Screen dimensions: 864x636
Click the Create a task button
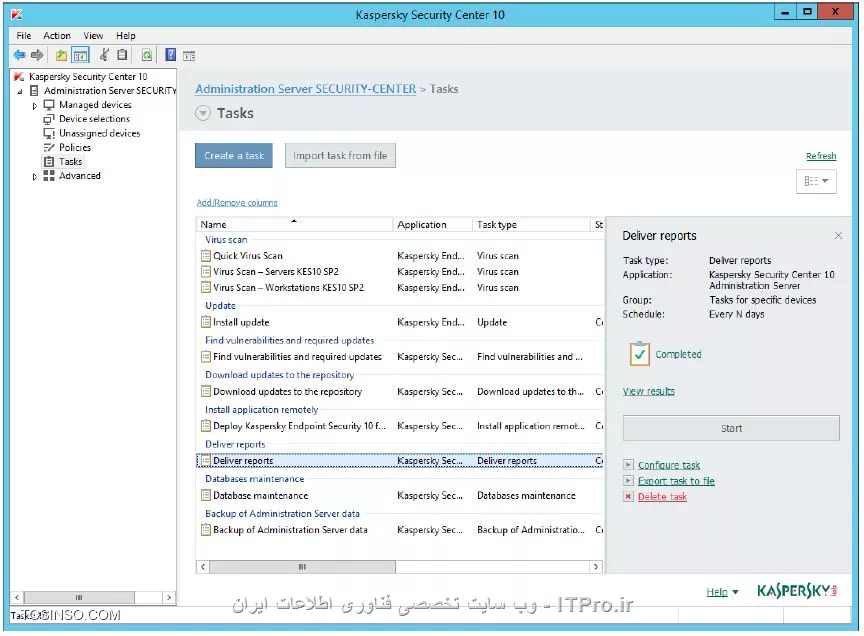coord(234,156)
